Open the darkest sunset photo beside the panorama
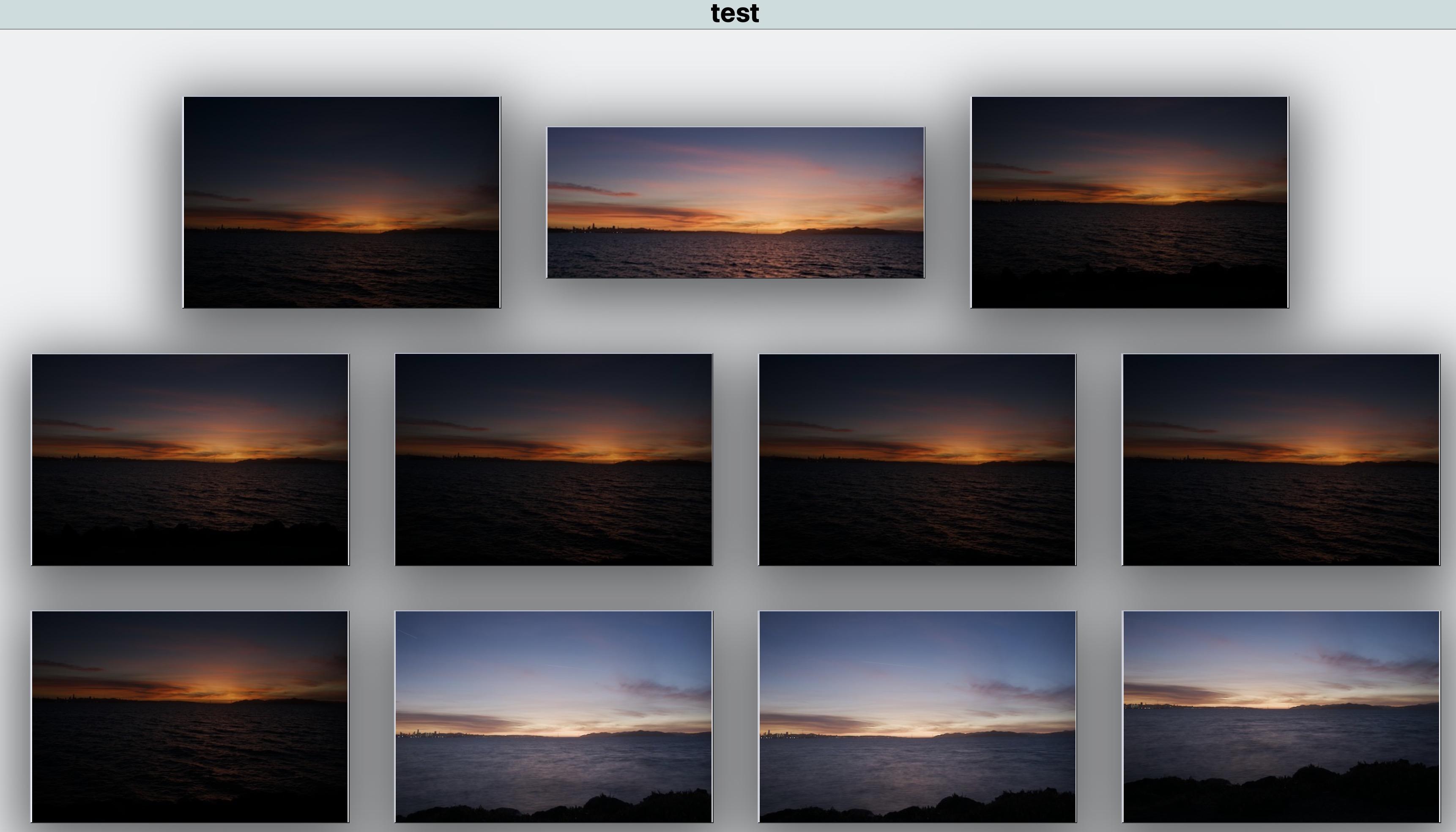1456x832 pixels. pos(341,202)
